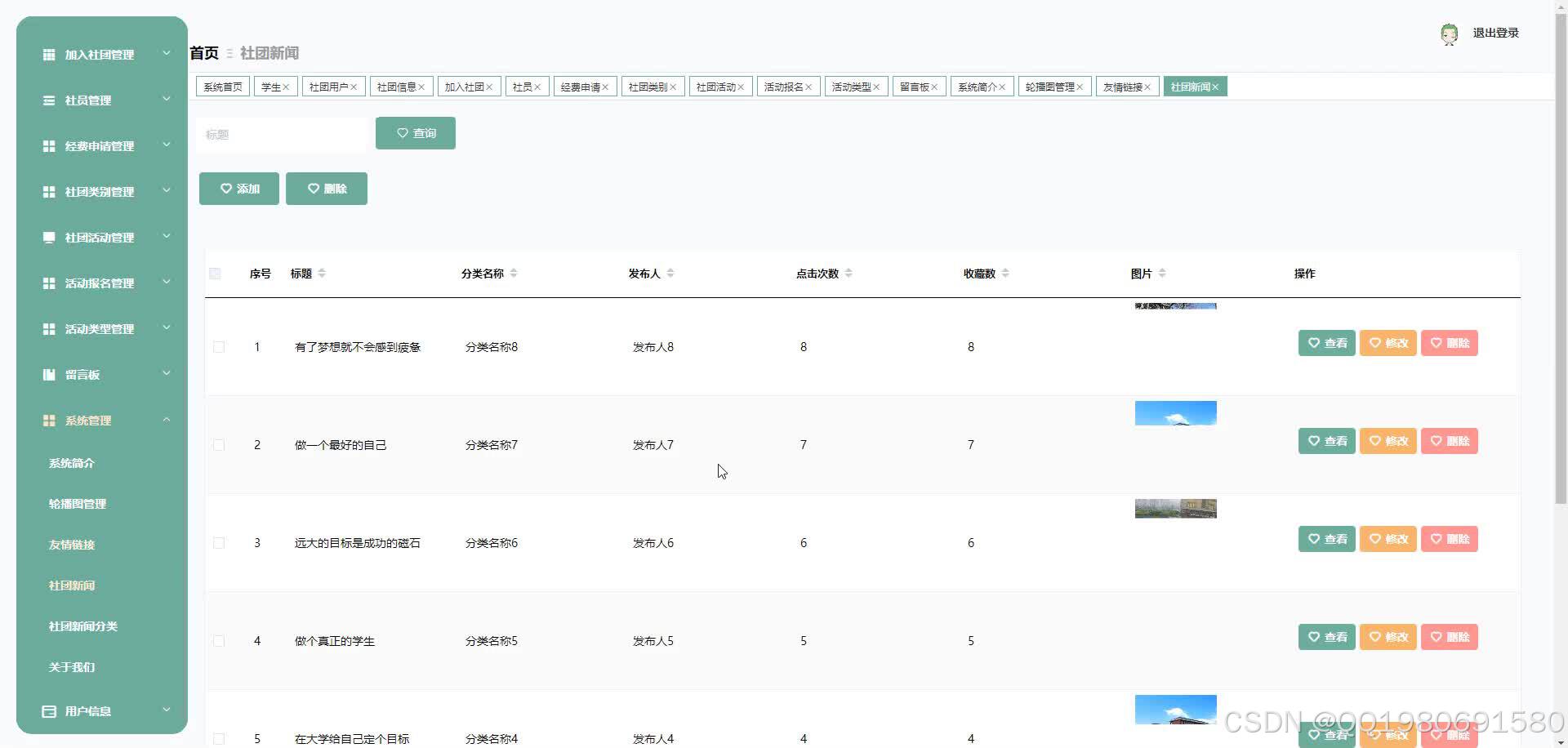This screenshot has height=748, width=1568.
Task: Check the checkbox for row 1 news item
Action: coord(218,346)
